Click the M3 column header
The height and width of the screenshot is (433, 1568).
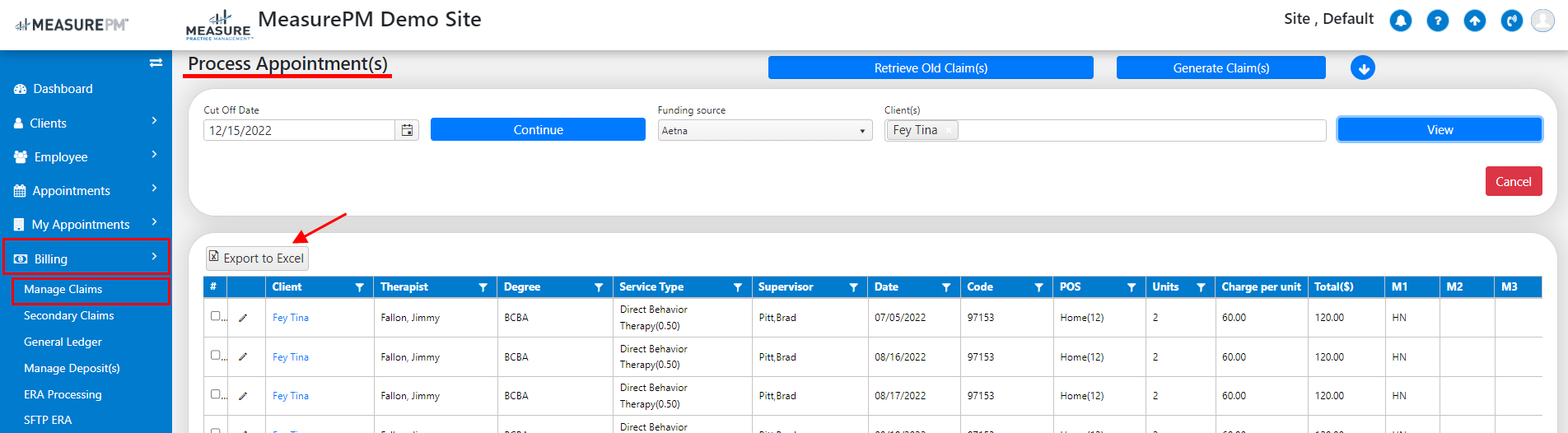tap(1519, 287)
